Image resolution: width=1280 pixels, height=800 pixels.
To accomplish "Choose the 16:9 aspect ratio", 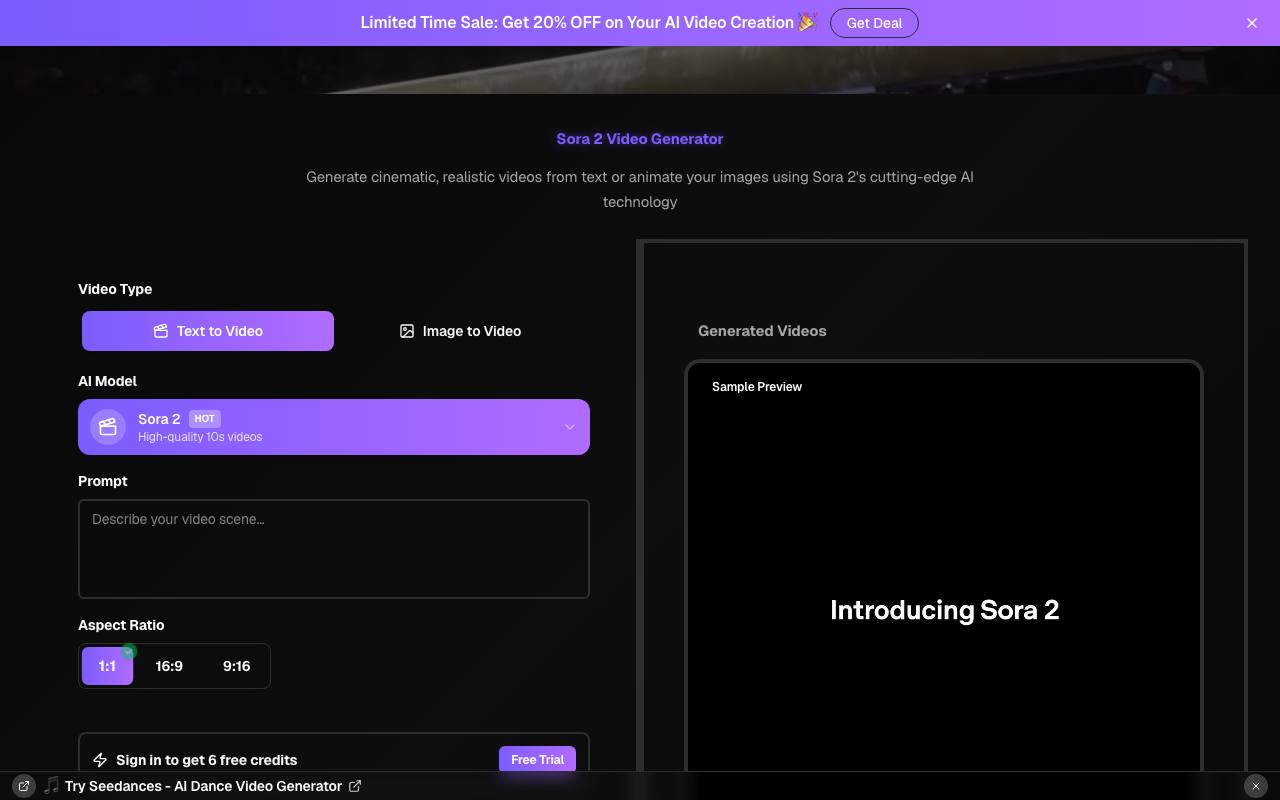I will [169, 666].
